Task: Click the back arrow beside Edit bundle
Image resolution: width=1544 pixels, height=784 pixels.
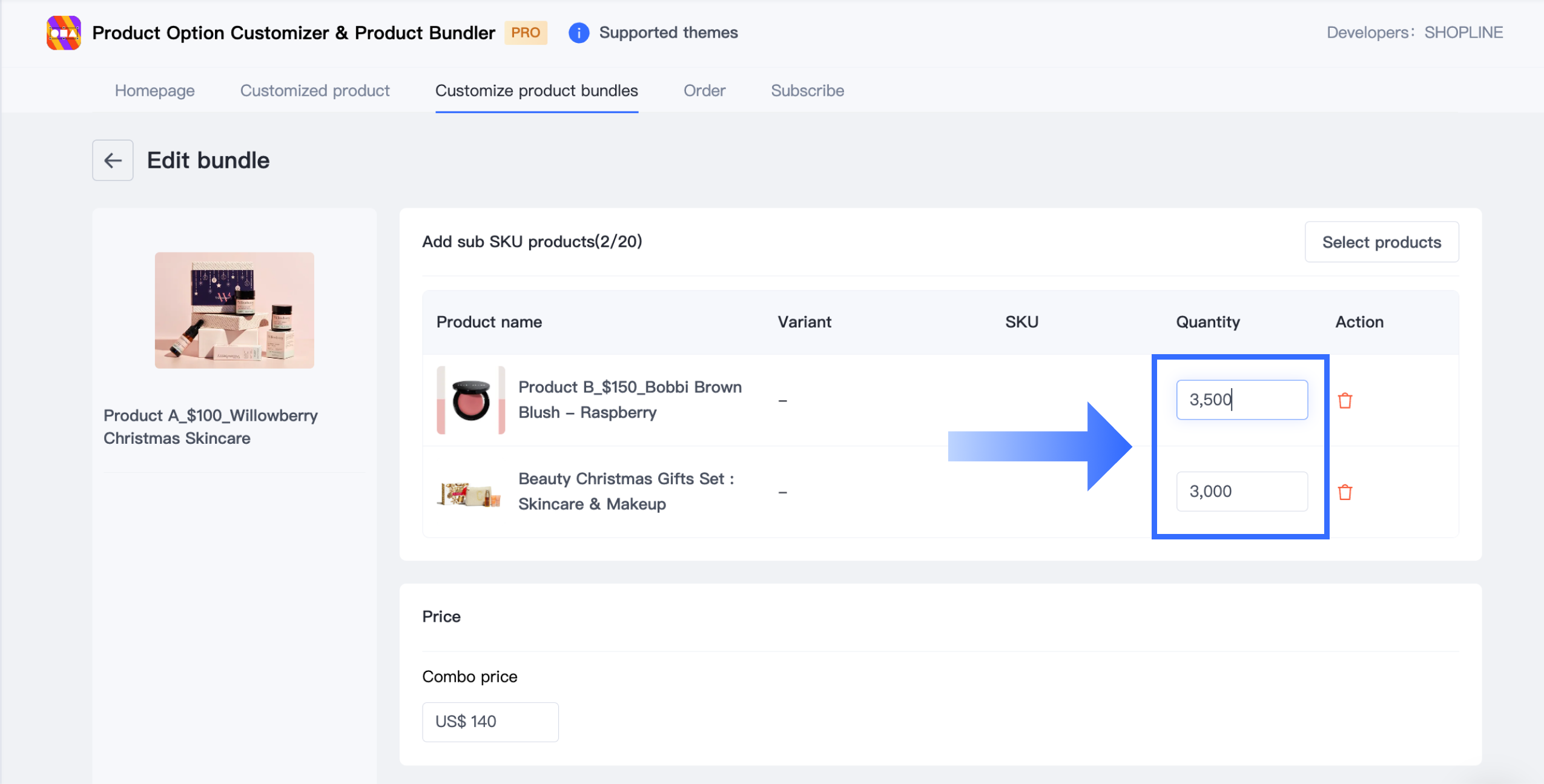Action: [x=113, y=160]
